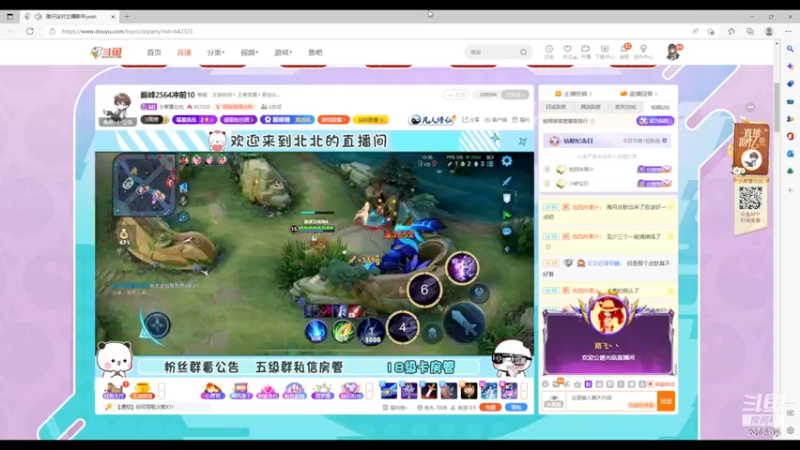Screen dimensions: 800x450
Task: Mute the tab via speaker icon
Action: (38, 16)
